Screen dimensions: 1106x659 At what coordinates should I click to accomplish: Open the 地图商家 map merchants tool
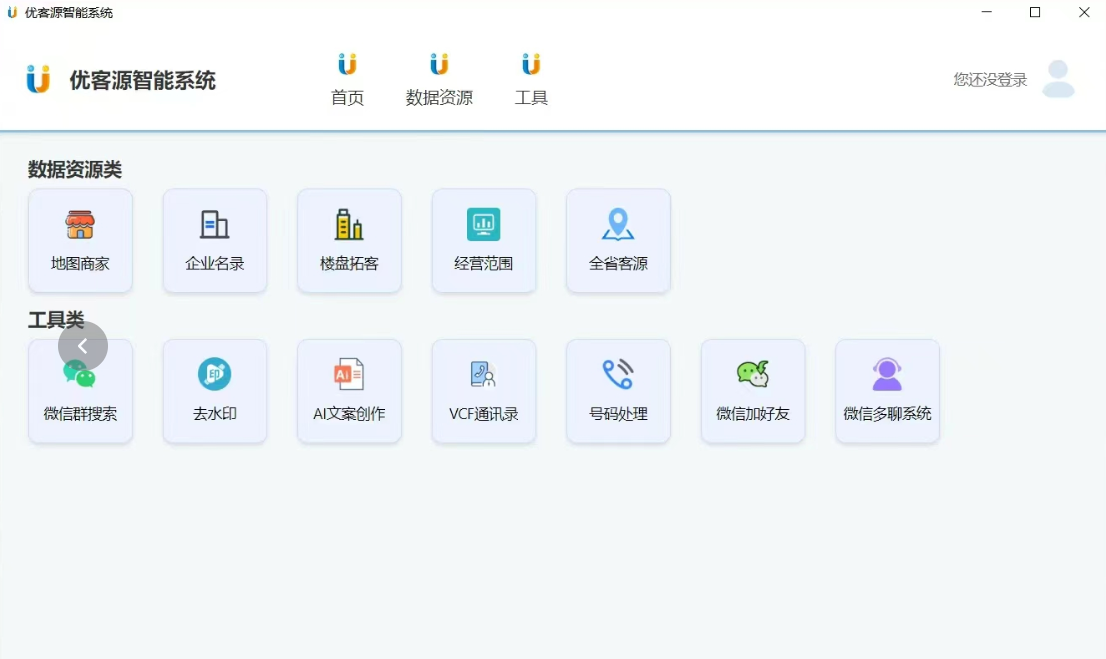click(80, 240)
